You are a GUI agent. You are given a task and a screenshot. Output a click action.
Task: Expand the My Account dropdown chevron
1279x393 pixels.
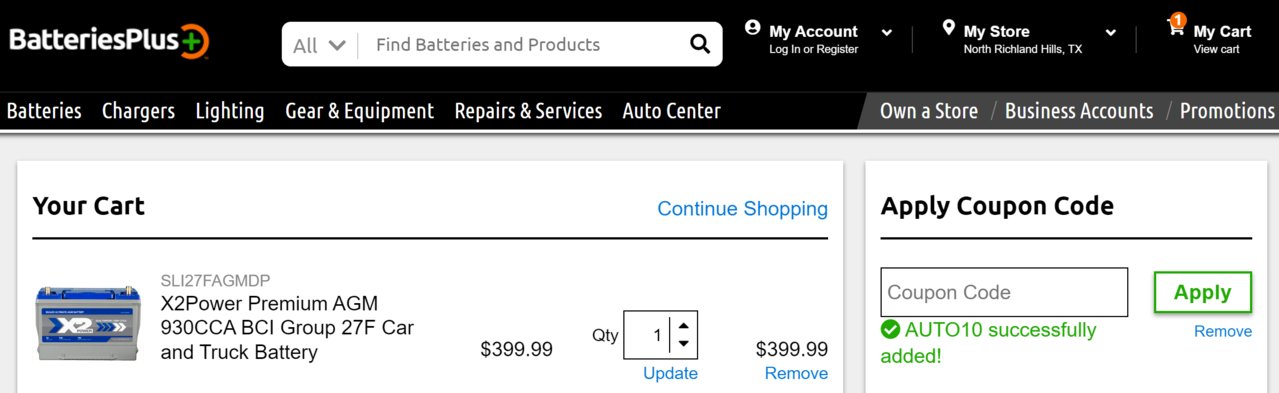886,33
